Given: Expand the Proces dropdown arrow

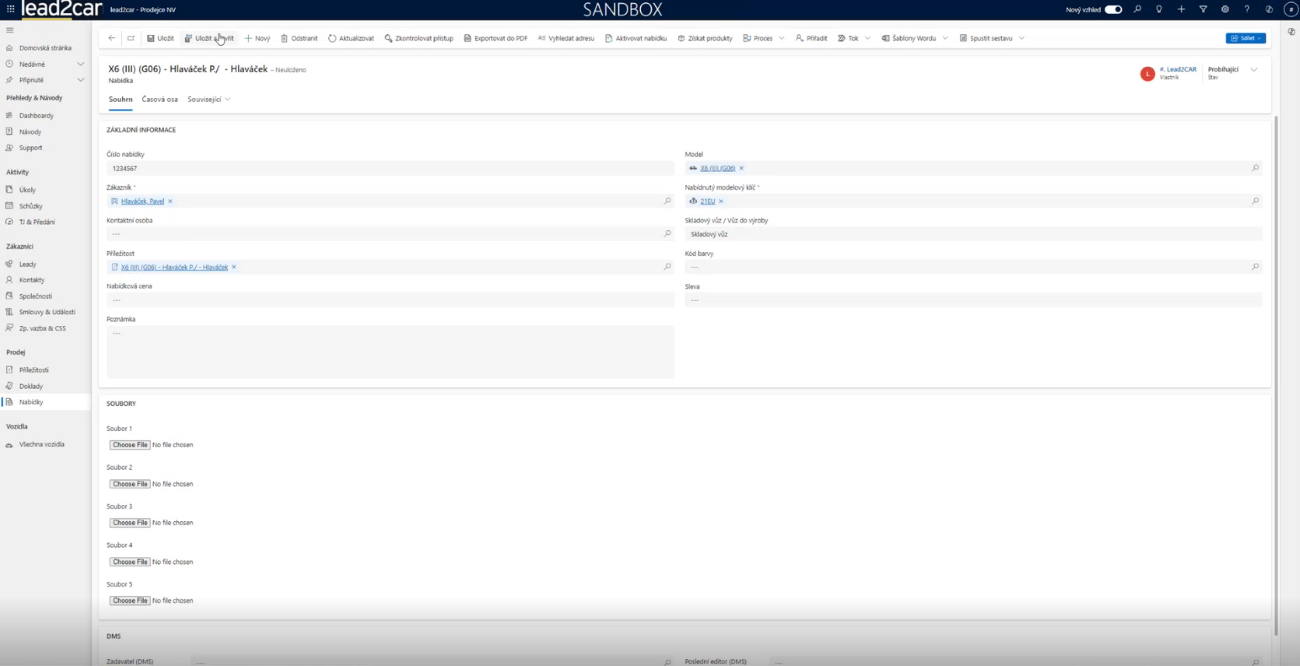Looking at the screenshot, I should click(x=781, y=38).
